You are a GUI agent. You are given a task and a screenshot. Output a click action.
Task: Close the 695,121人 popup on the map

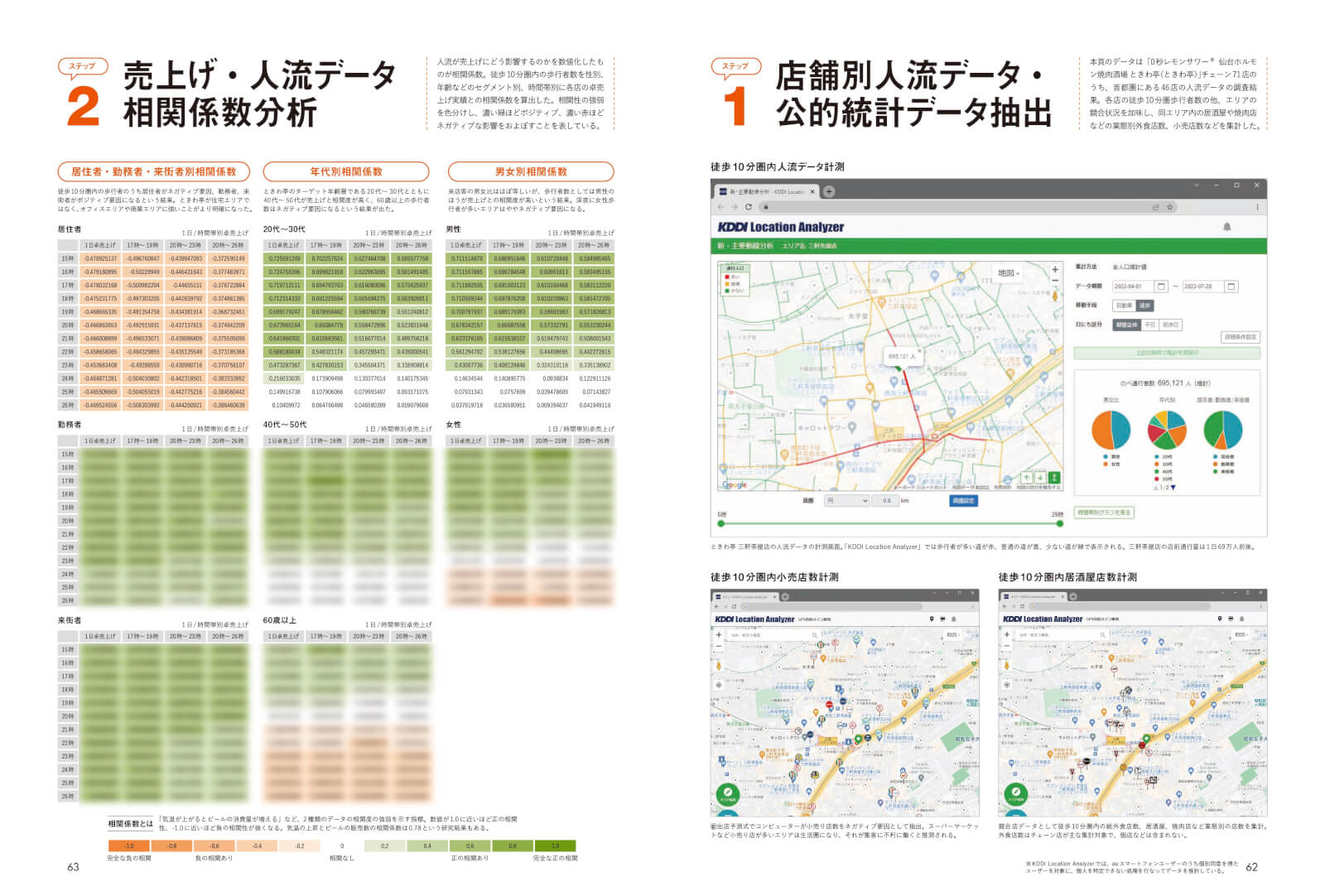[919, 351]
